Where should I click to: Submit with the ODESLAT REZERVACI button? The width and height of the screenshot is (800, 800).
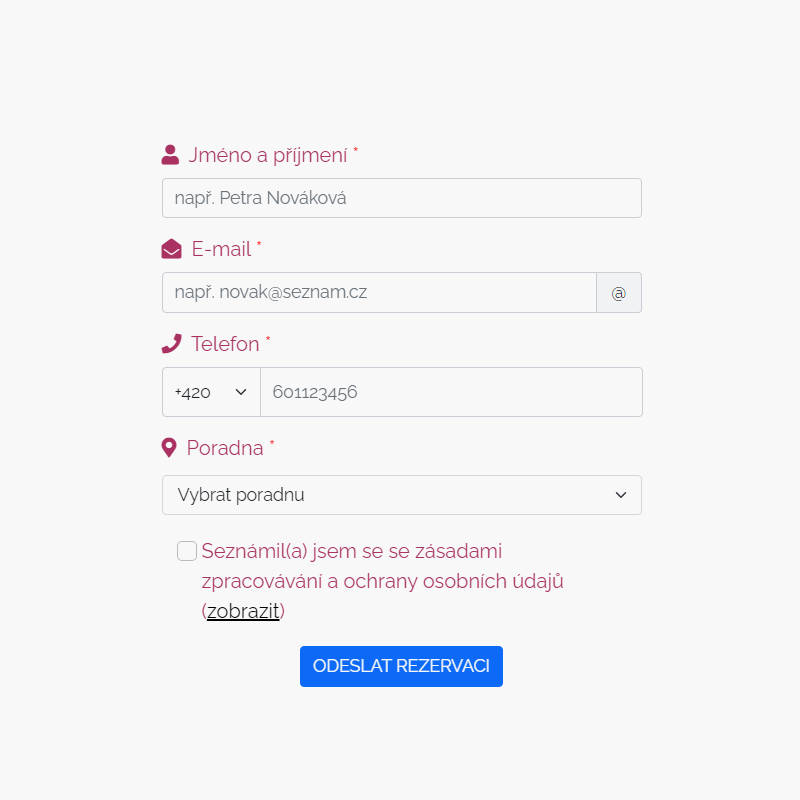(401, 666)
